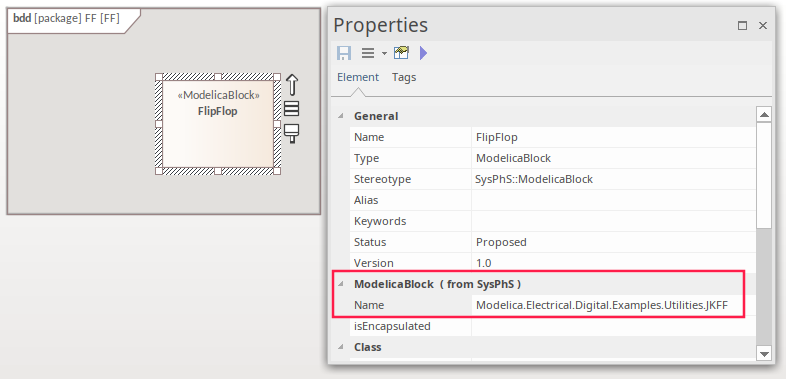Click the paintbrush style icon beside FlipFlop

pos(291,133)
